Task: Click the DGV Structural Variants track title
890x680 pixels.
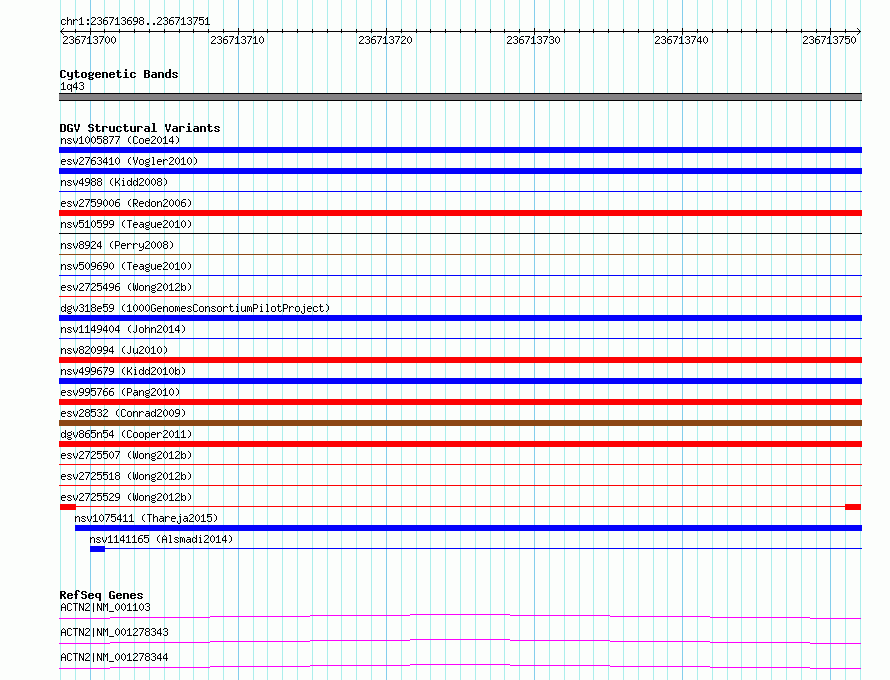Action: 140,128
